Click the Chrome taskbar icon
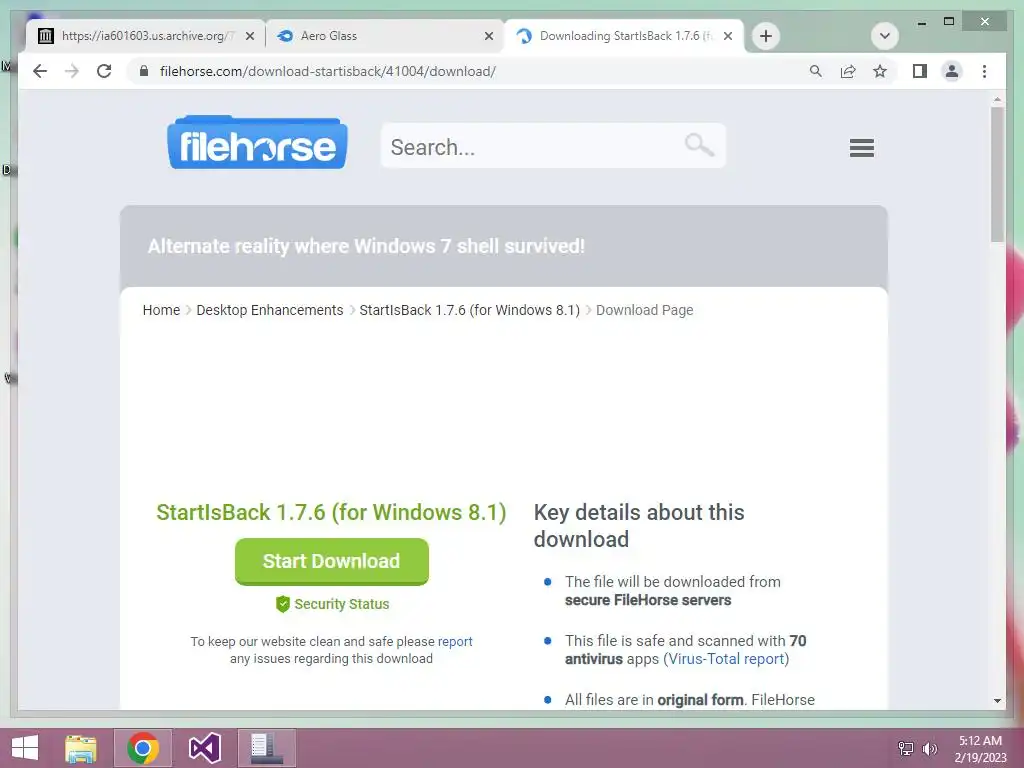 (x=143, y=748)
